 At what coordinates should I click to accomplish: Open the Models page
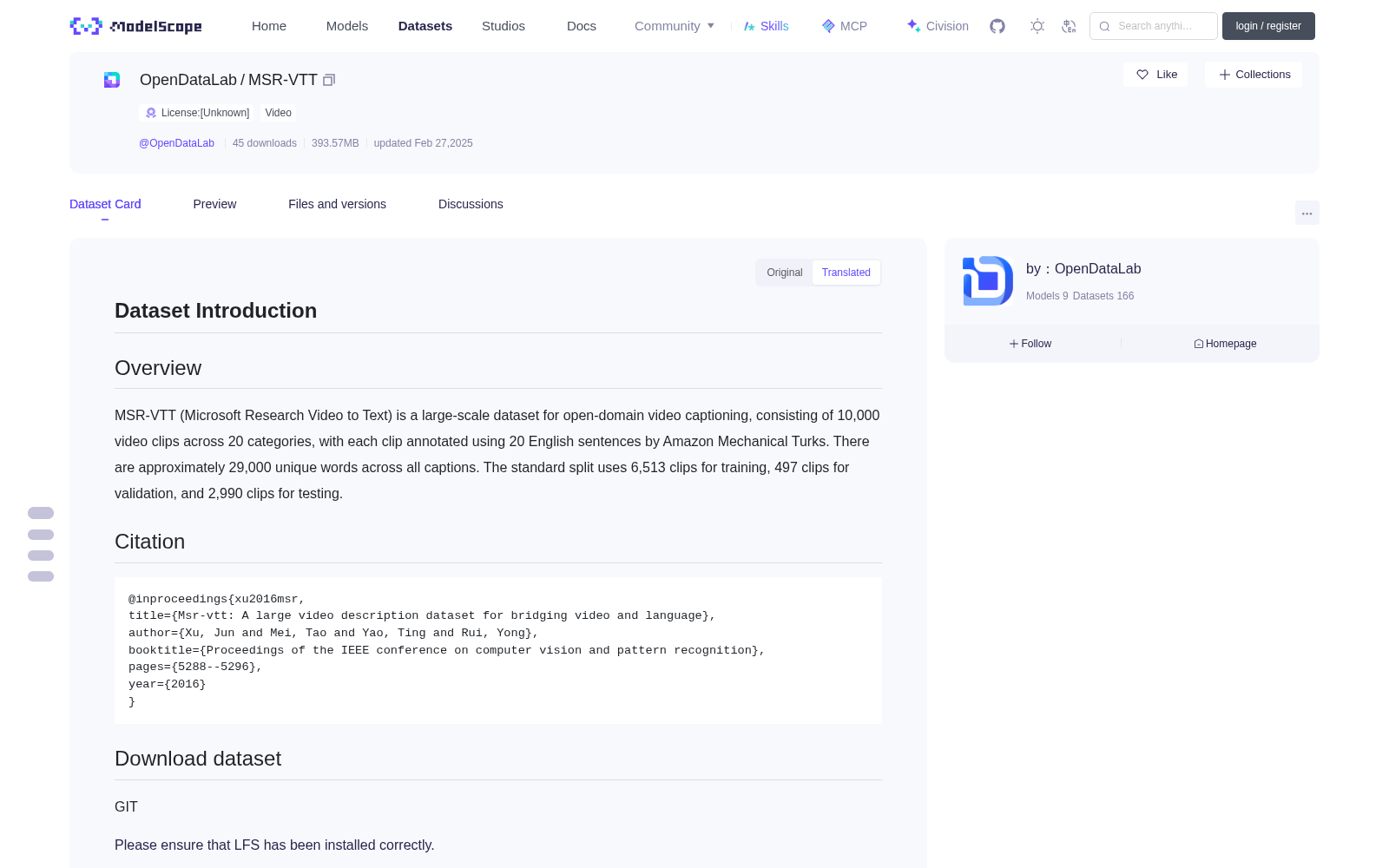(x=347, y=26)
